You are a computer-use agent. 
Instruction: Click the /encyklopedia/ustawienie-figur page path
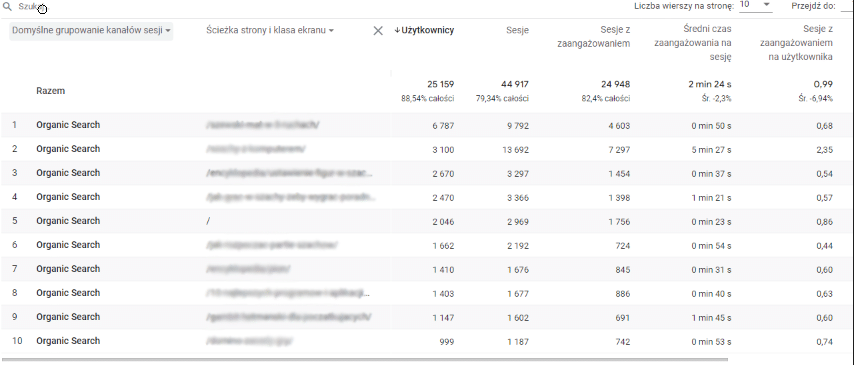point(290,173)
